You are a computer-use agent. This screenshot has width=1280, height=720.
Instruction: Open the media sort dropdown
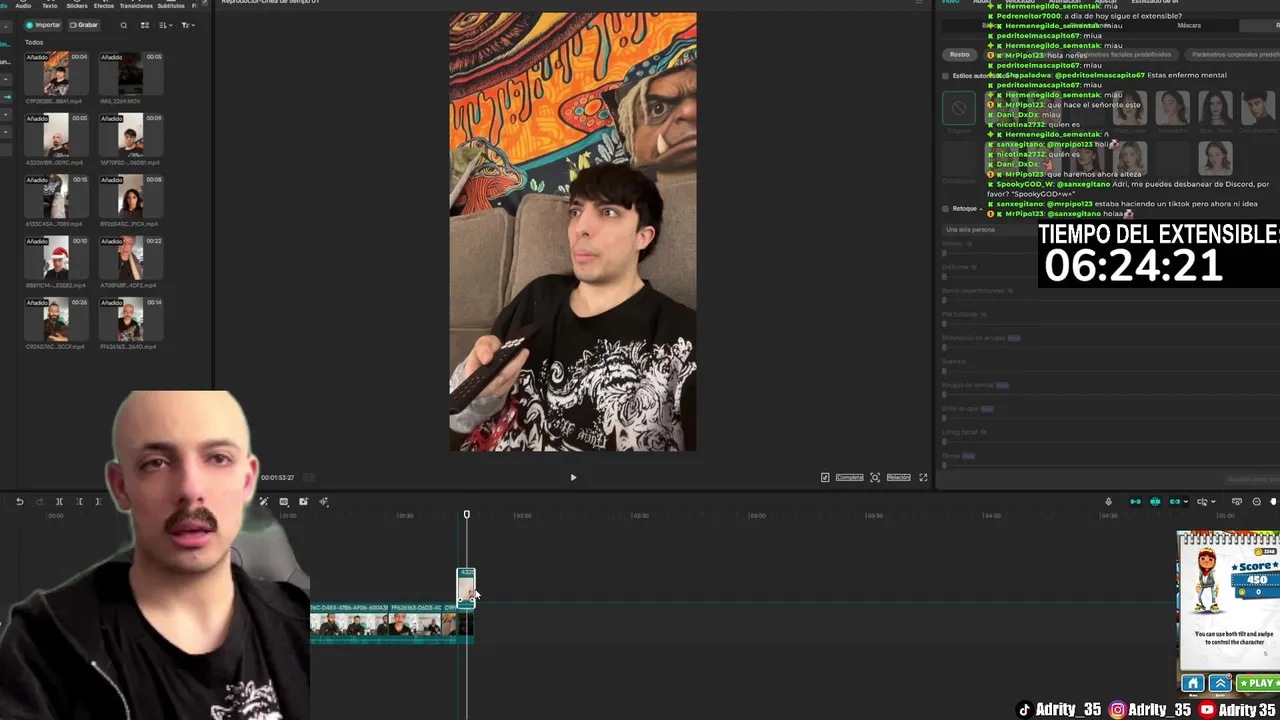point(166,25)
